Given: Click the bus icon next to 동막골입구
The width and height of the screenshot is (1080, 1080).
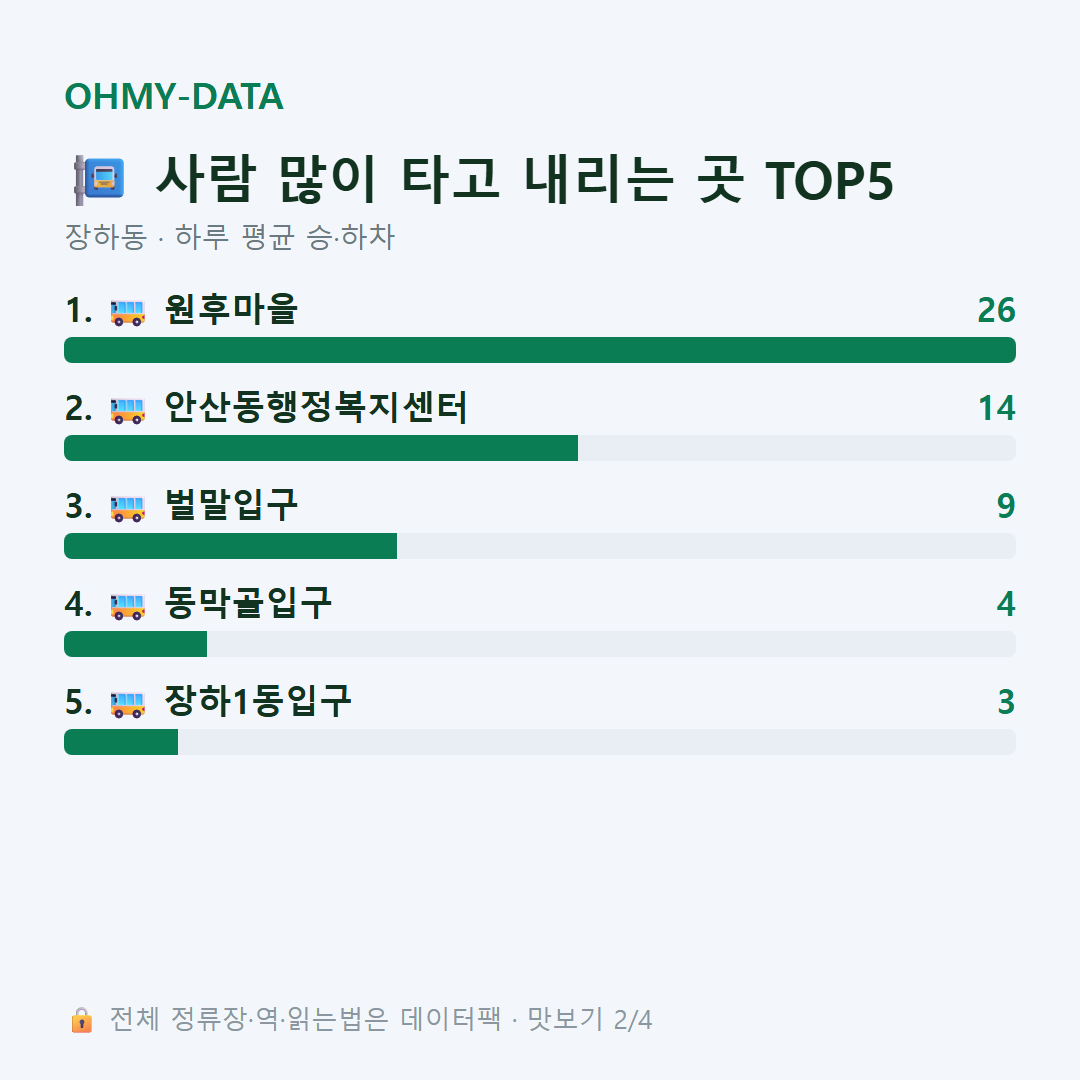Looking at the screenshot, I should point(128,606).
